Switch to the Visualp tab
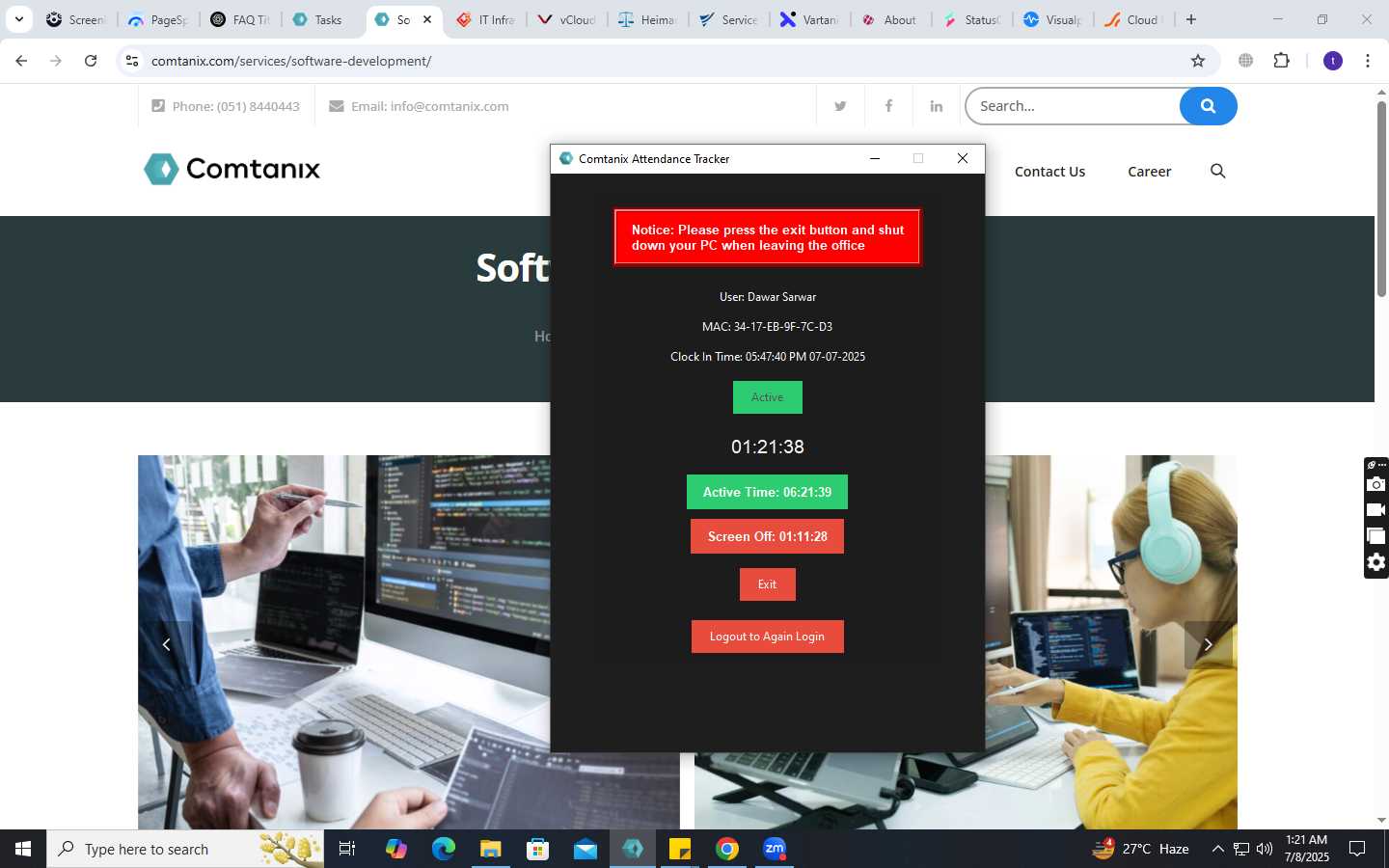 coord(1054,19)
